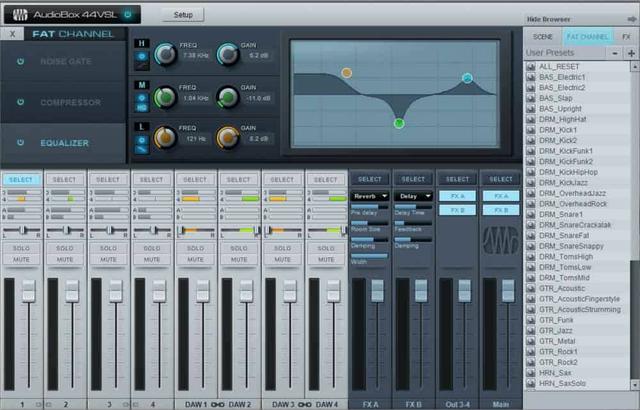Click the link icon between DAW 3 and DAW 4

pyautogui.click(x=303, y=404)
